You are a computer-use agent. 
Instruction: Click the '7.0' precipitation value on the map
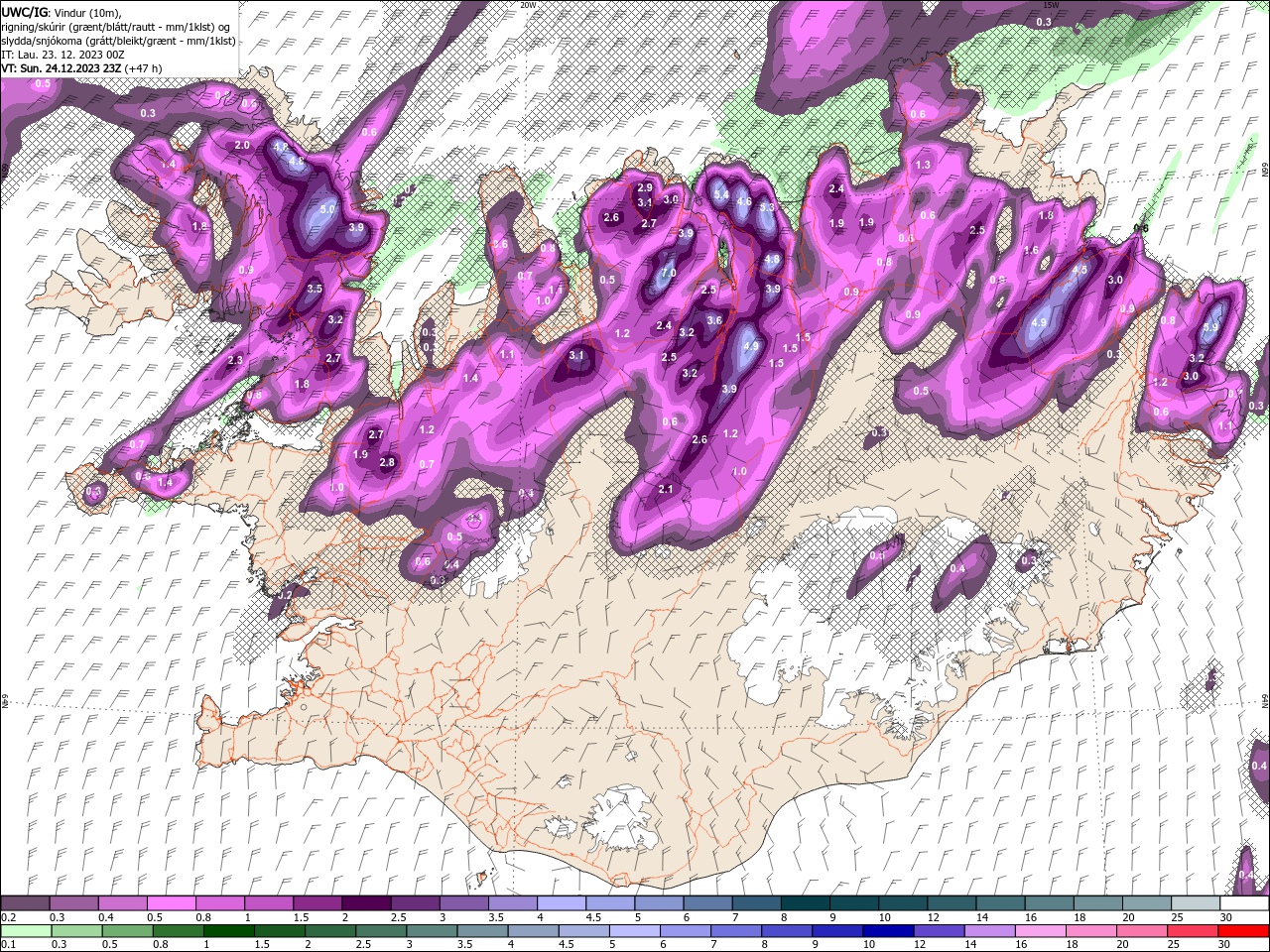(669, 273)
